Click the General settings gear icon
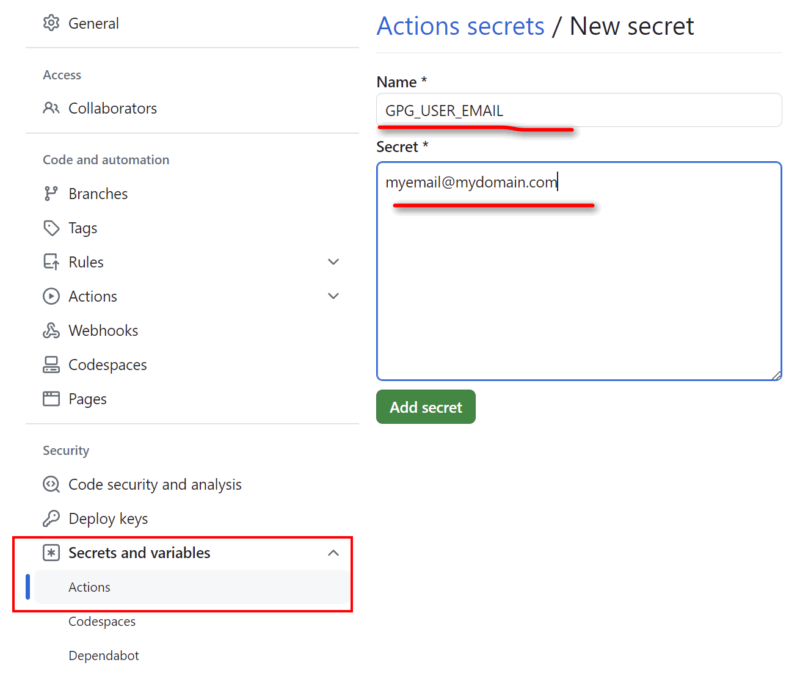The height and width of the screenshot is (679, 800). (x=52, y=23)
